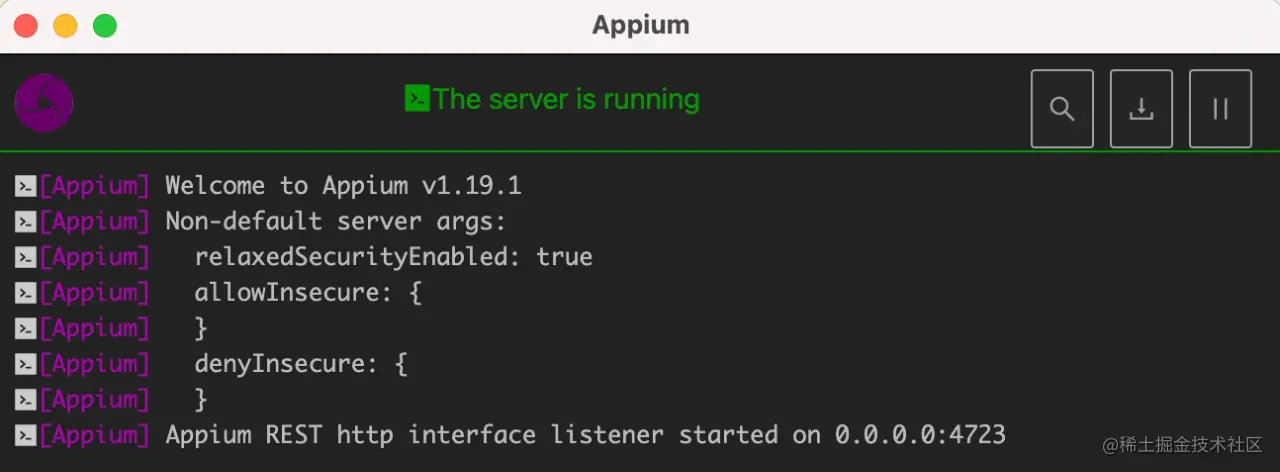Click terminal icon on denyInsecure line
Viewport: 1280px width, 472px height.
pos(26,364)
